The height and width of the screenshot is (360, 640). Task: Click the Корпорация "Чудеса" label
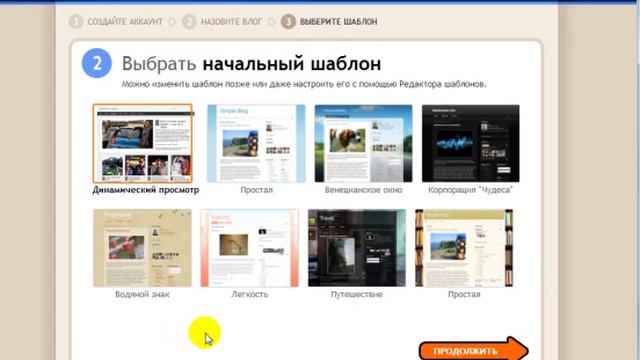470,190
